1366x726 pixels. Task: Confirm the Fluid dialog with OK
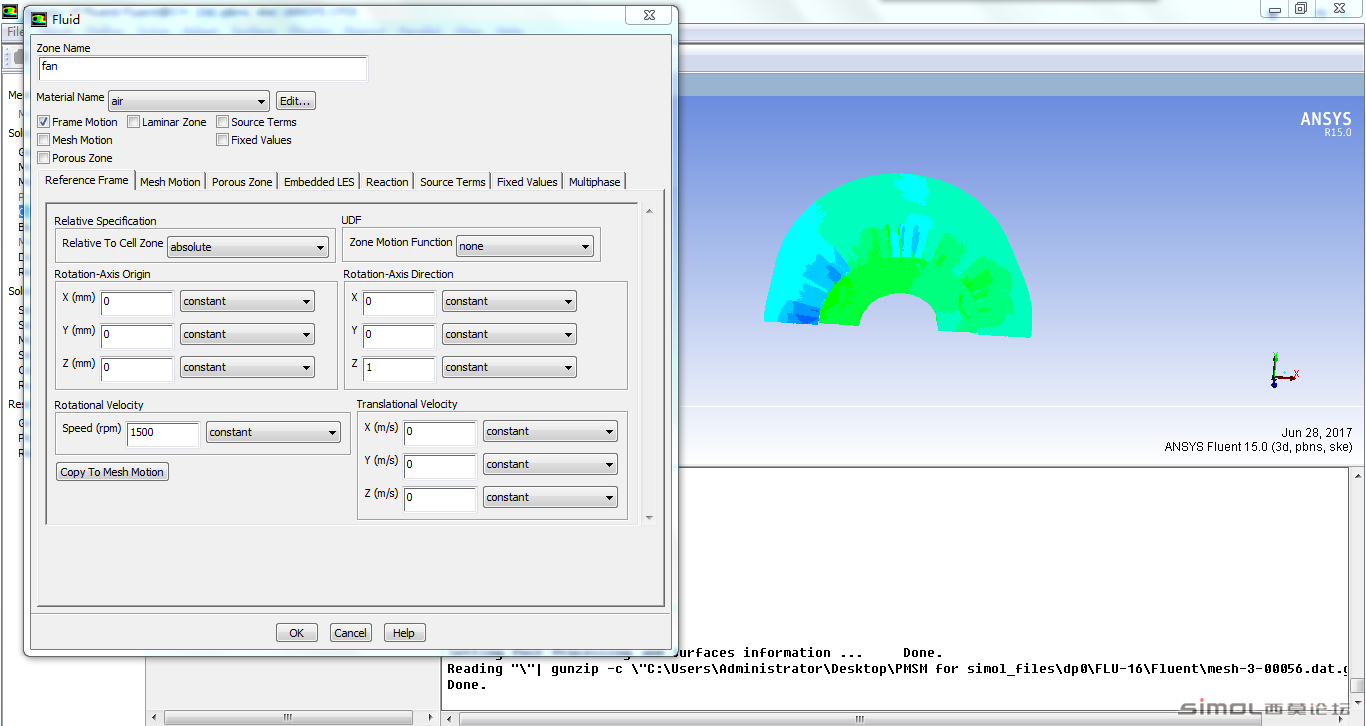coord(297,633)
